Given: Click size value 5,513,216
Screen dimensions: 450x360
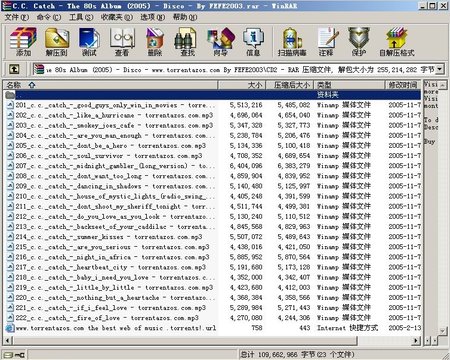Looking at the screenshot, I should [x=246, y=105].
